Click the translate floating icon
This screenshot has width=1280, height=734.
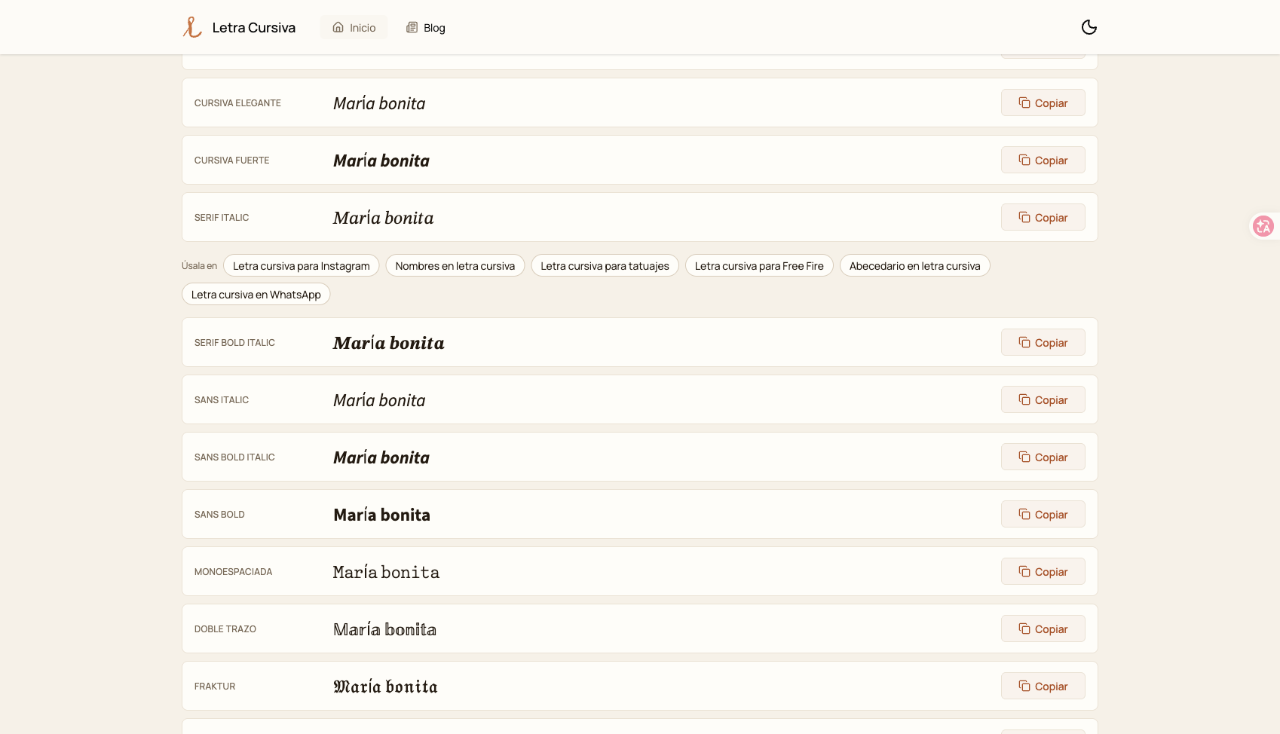(x=1263, y=226)
